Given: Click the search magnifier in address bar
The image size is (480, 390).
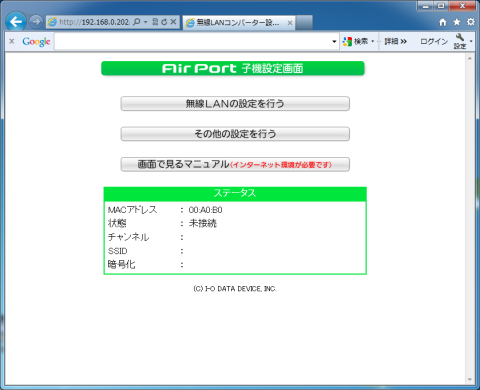Looking at the screenshot, I should (136, 22).
